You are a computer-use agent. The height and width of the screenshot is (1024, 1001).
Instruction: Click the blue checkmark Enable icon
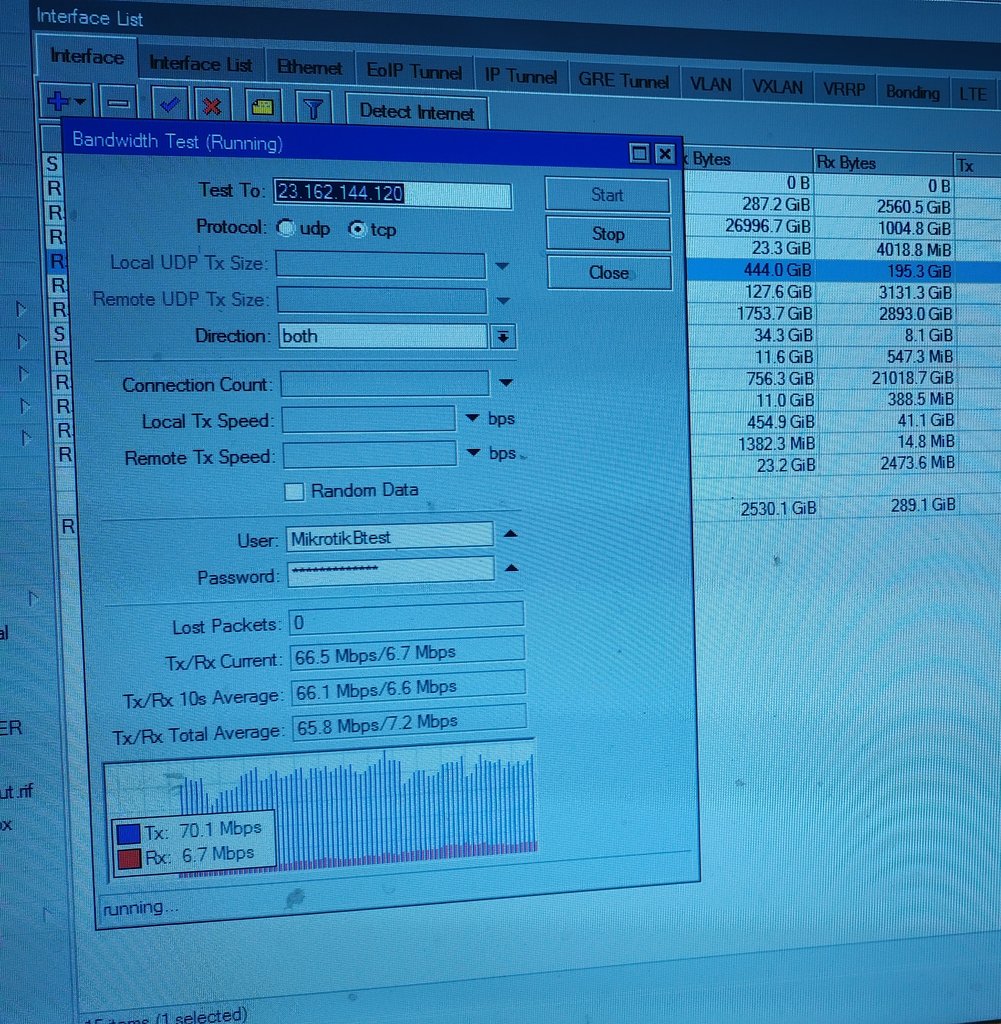(x=170, y=104)
